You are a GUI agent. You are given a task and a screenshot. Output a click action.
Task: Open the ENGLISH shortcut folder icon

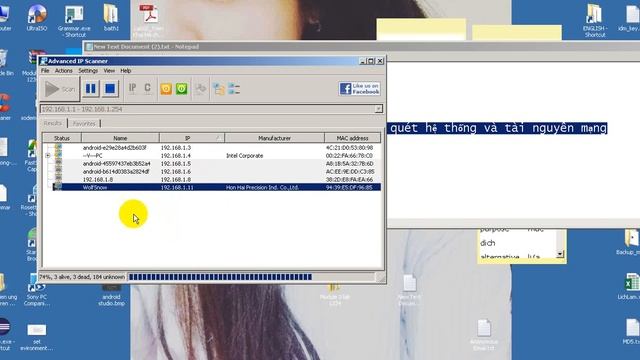(x=594, y=20)
